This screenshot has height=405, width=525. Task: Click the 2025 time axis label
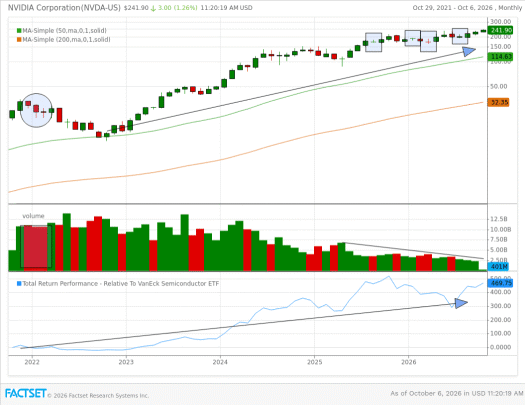(x=314, y=362)
